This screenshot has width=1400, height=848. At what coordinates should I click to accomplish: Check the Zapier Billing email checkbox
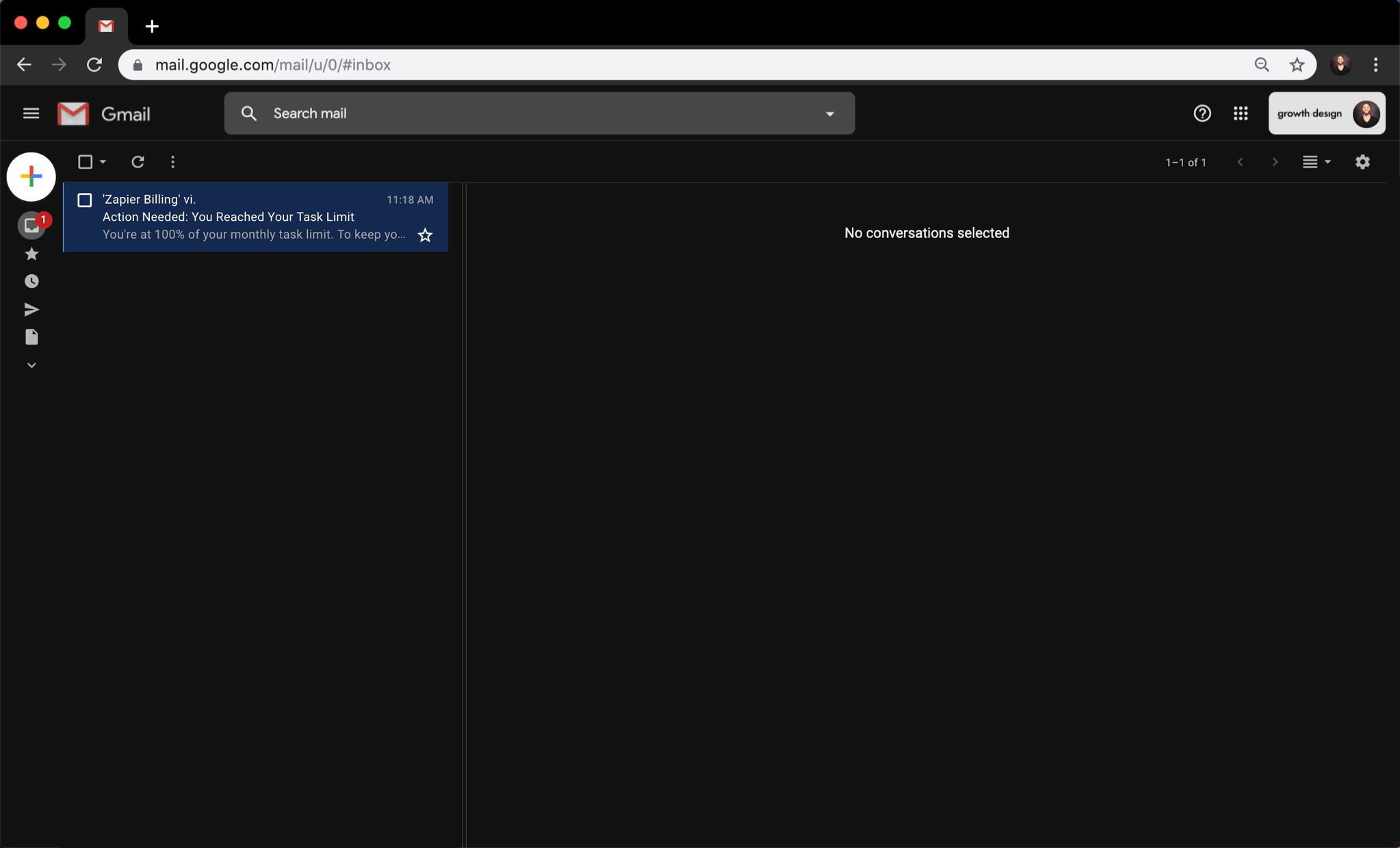pyautogui.click(x=85, y=200)
